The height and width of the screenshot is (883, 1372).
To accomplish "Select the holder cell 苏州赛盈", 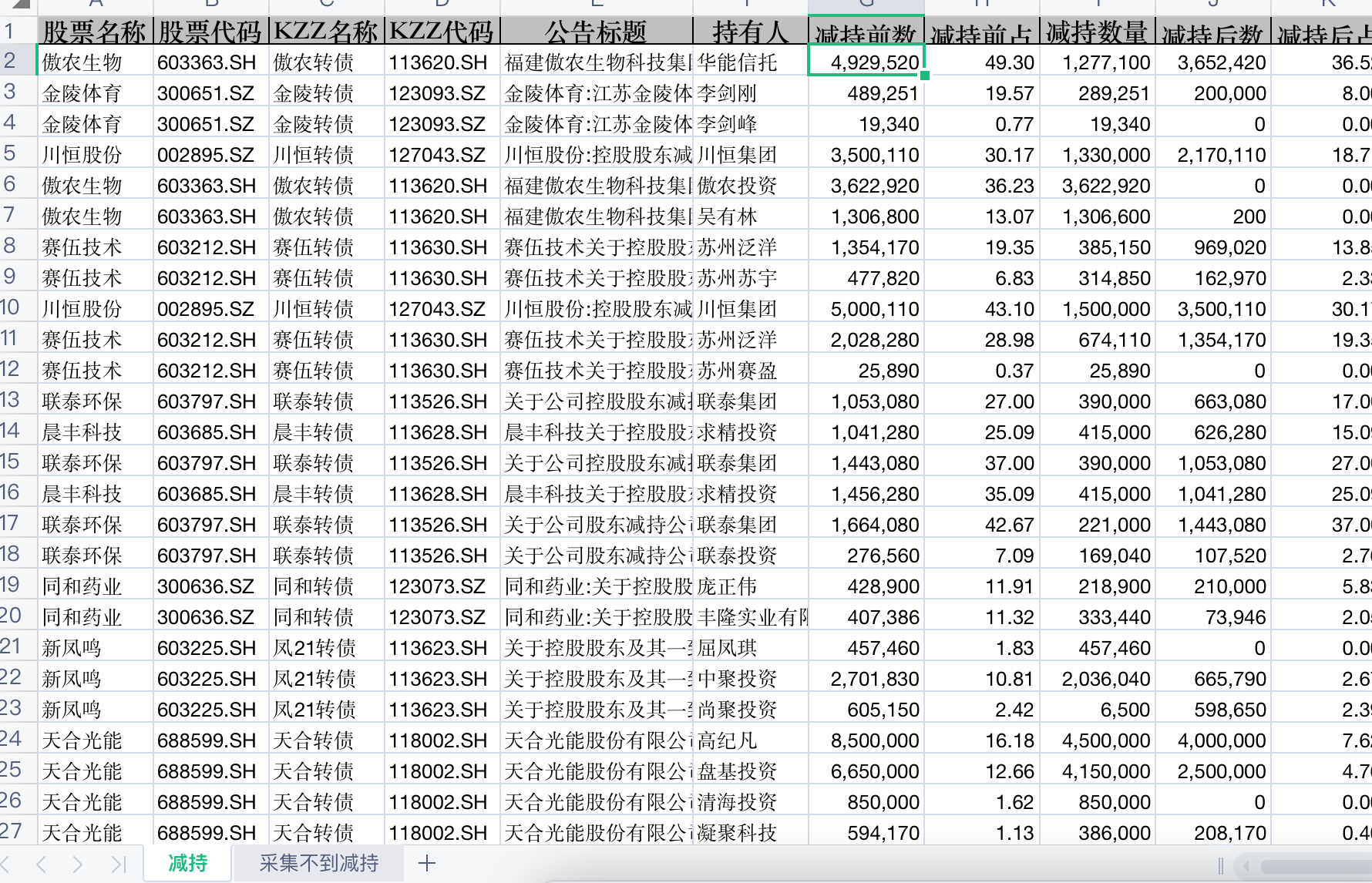I will (x=750, y=370).
